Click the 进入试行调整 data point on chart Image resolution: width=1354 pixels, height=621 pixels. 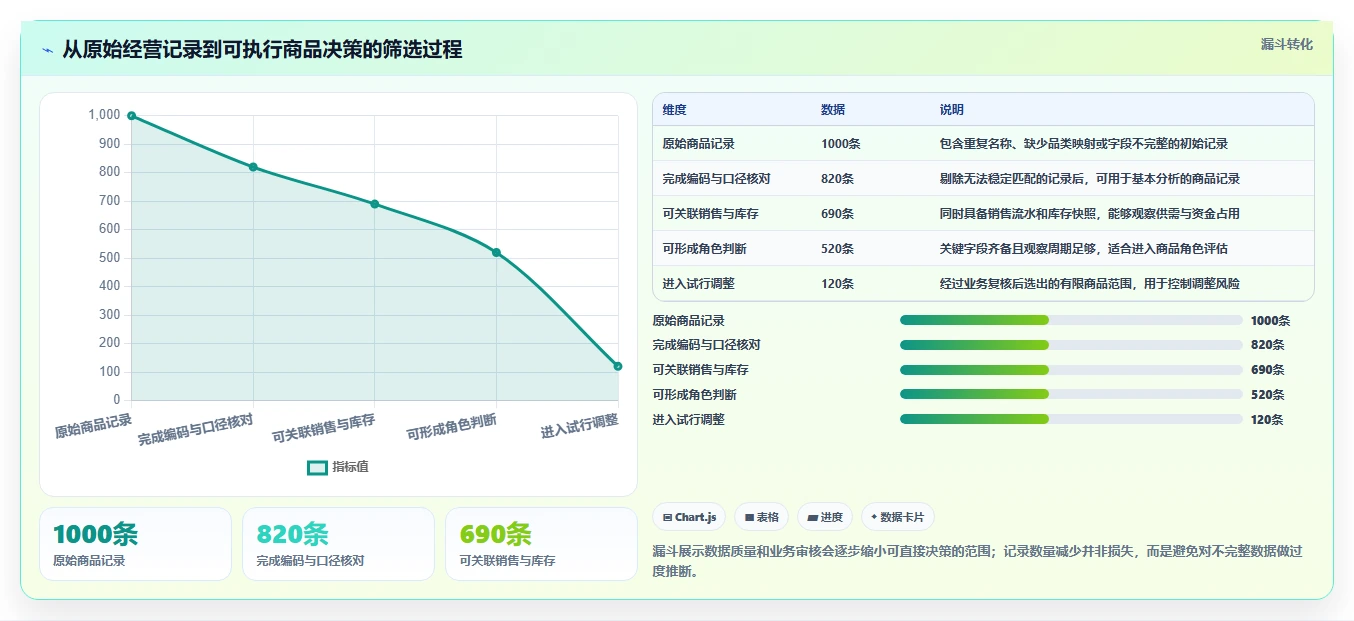tap(618, 366)
